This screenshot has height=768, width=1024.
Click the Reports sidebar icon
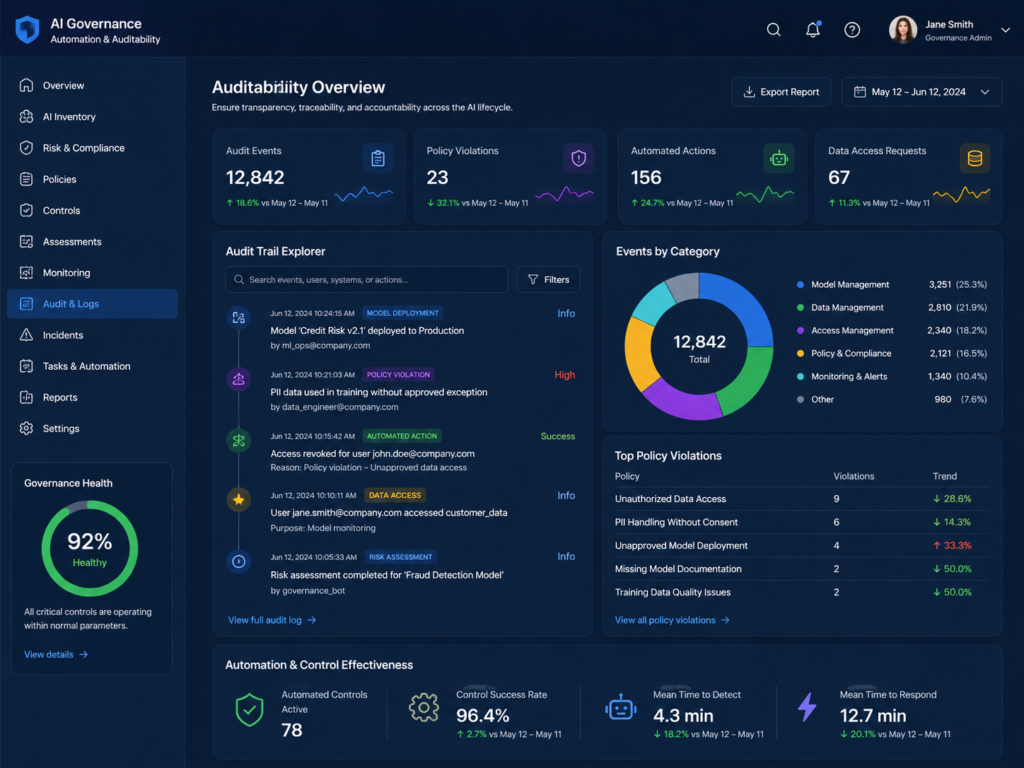pyautogui.click(x=26, y=397)
